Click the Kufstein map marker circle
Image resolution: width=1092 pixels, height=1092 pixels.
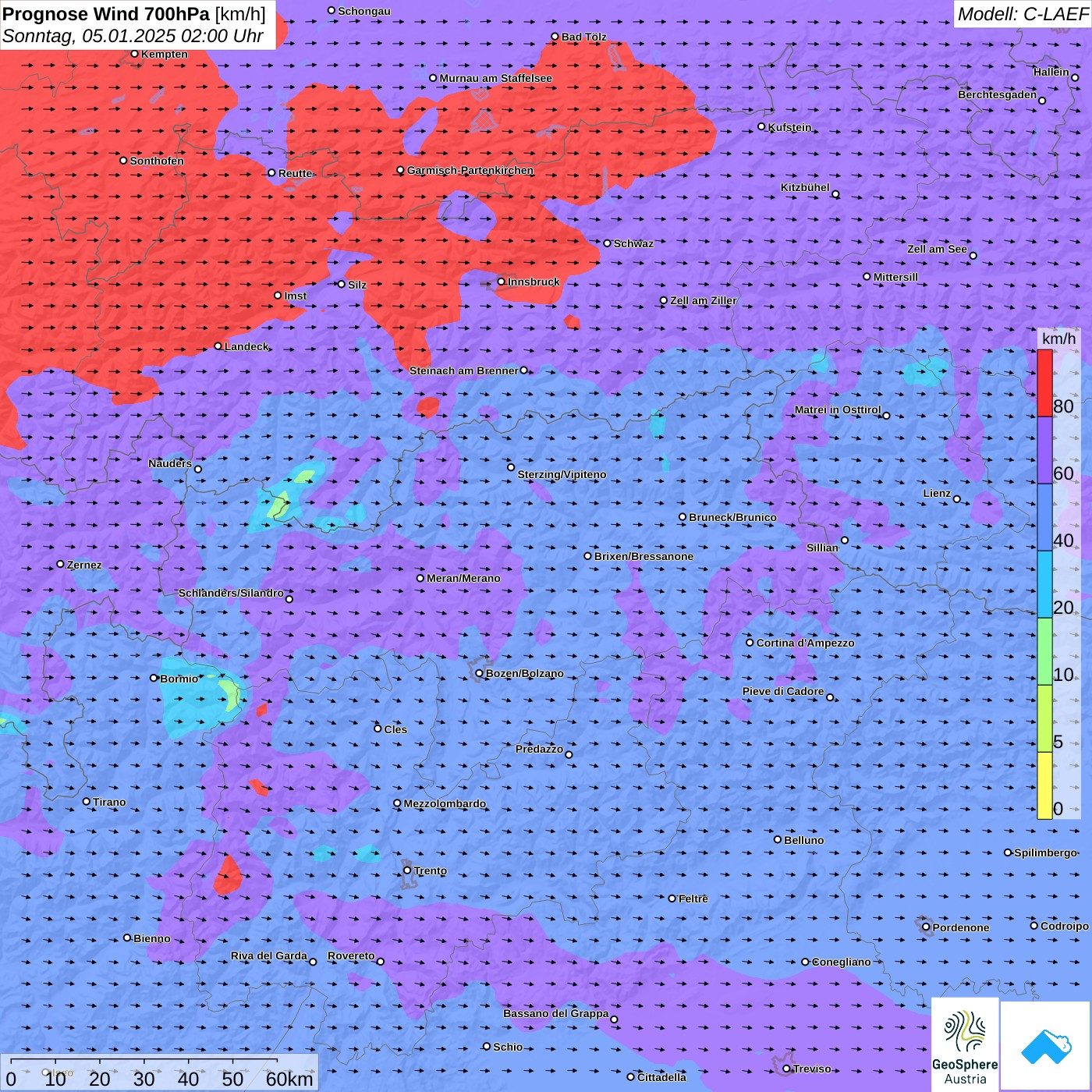point(762,126)
